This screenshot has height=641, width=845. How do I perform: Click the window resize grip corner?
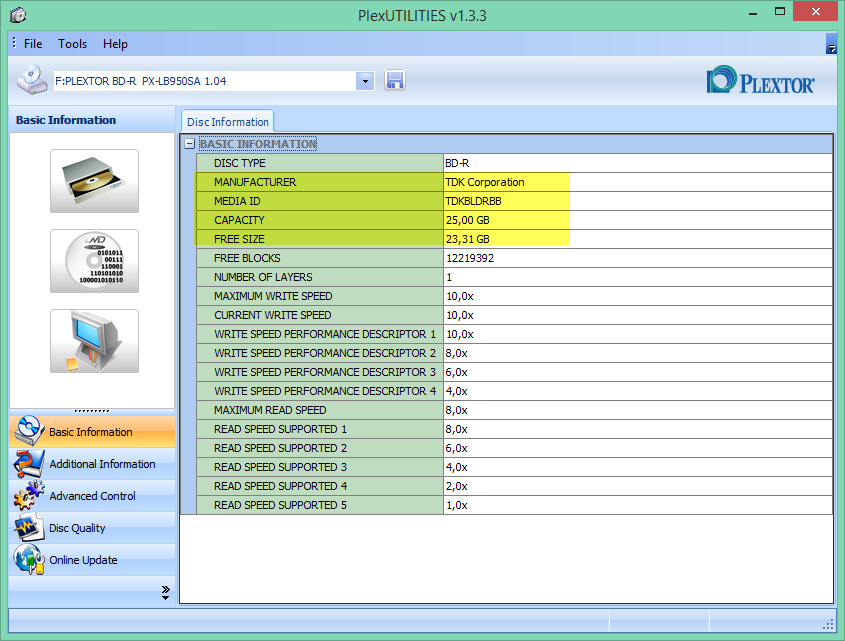pyautogui.click(x=828, y=625)
